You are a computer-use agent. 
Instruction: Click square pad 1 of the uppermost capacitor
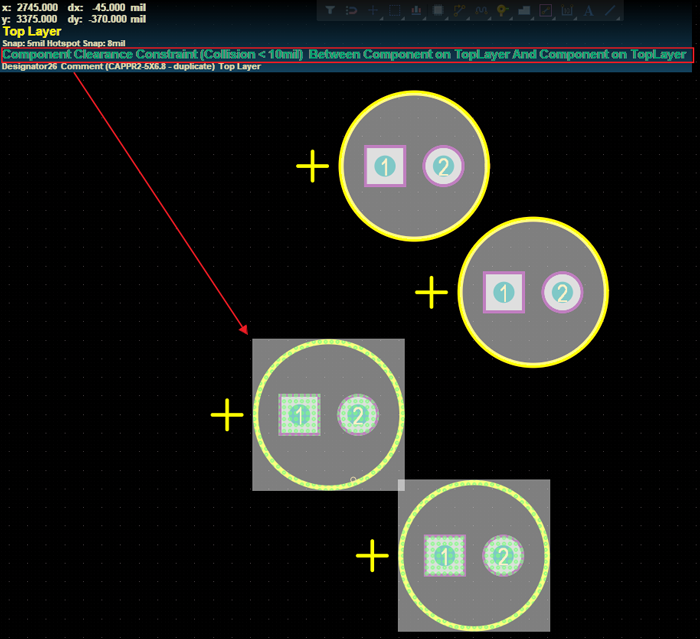coord(385,167)
